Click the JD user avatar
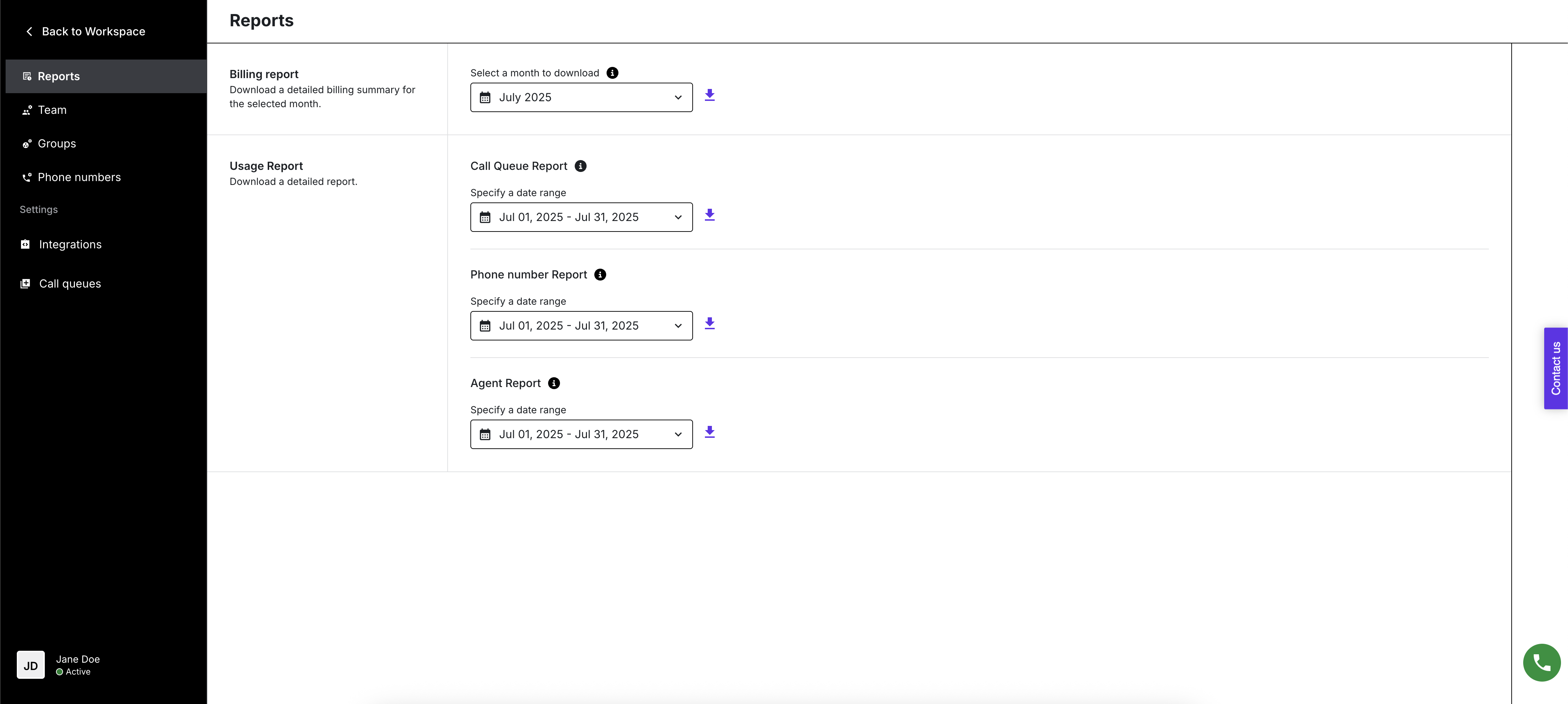1568x704 pixels. click(x=30, y=665)
